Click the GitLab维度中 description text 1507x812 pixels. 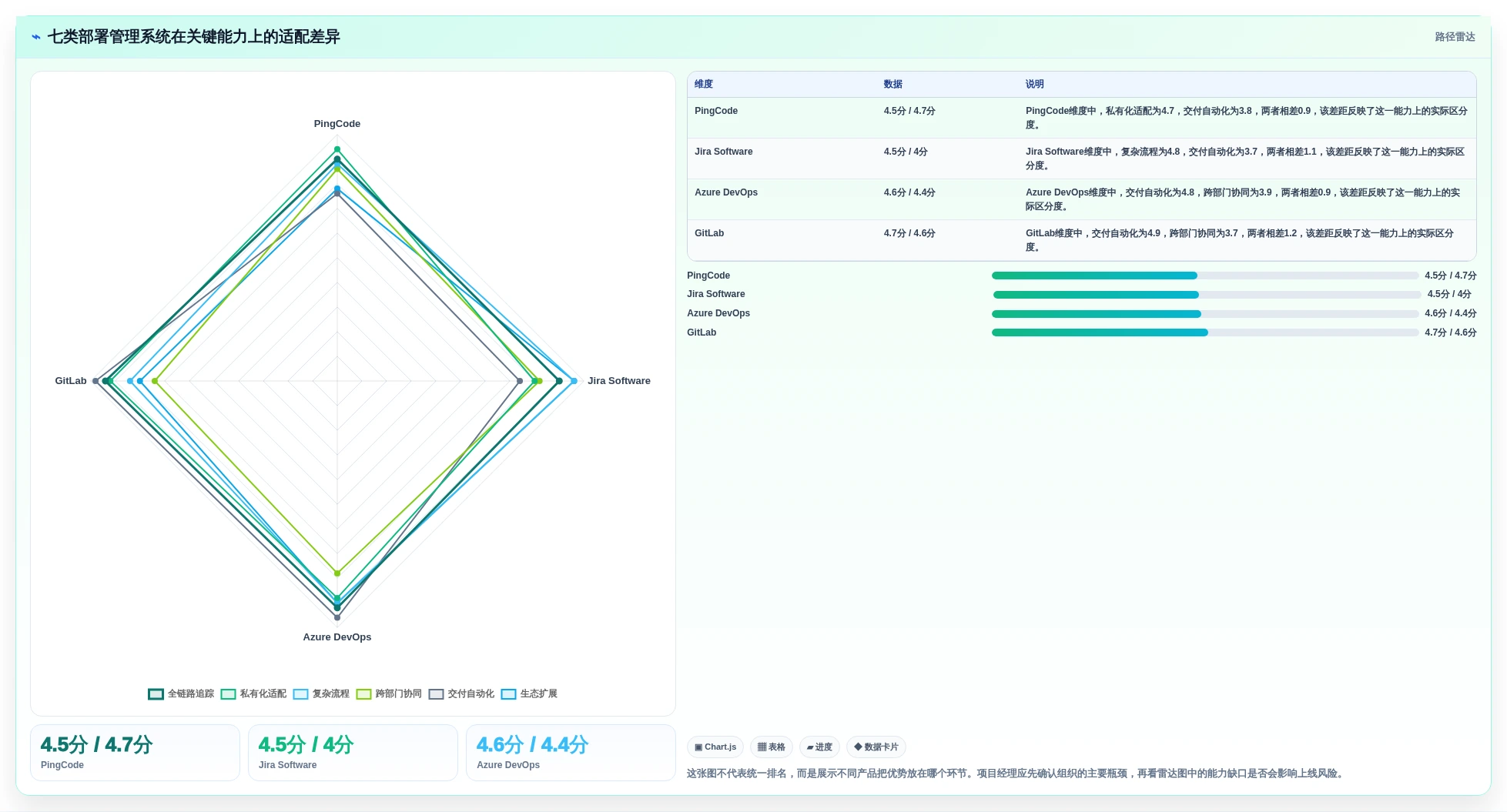[1239, 240]
